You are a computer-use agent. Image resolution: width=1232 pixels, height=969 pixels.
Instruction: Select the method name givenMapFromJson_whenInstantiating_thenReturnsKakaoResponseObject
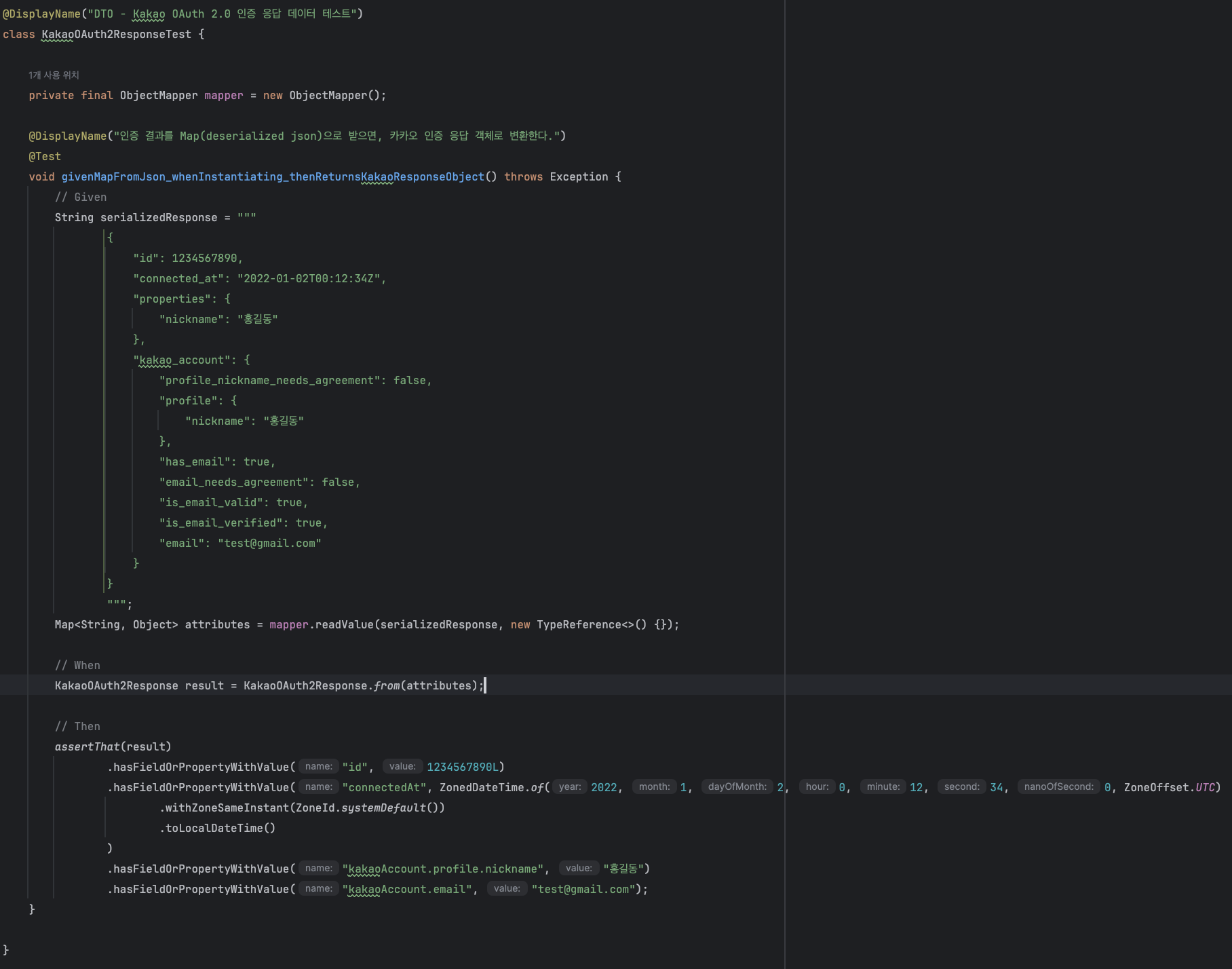(x=273, y=177)
